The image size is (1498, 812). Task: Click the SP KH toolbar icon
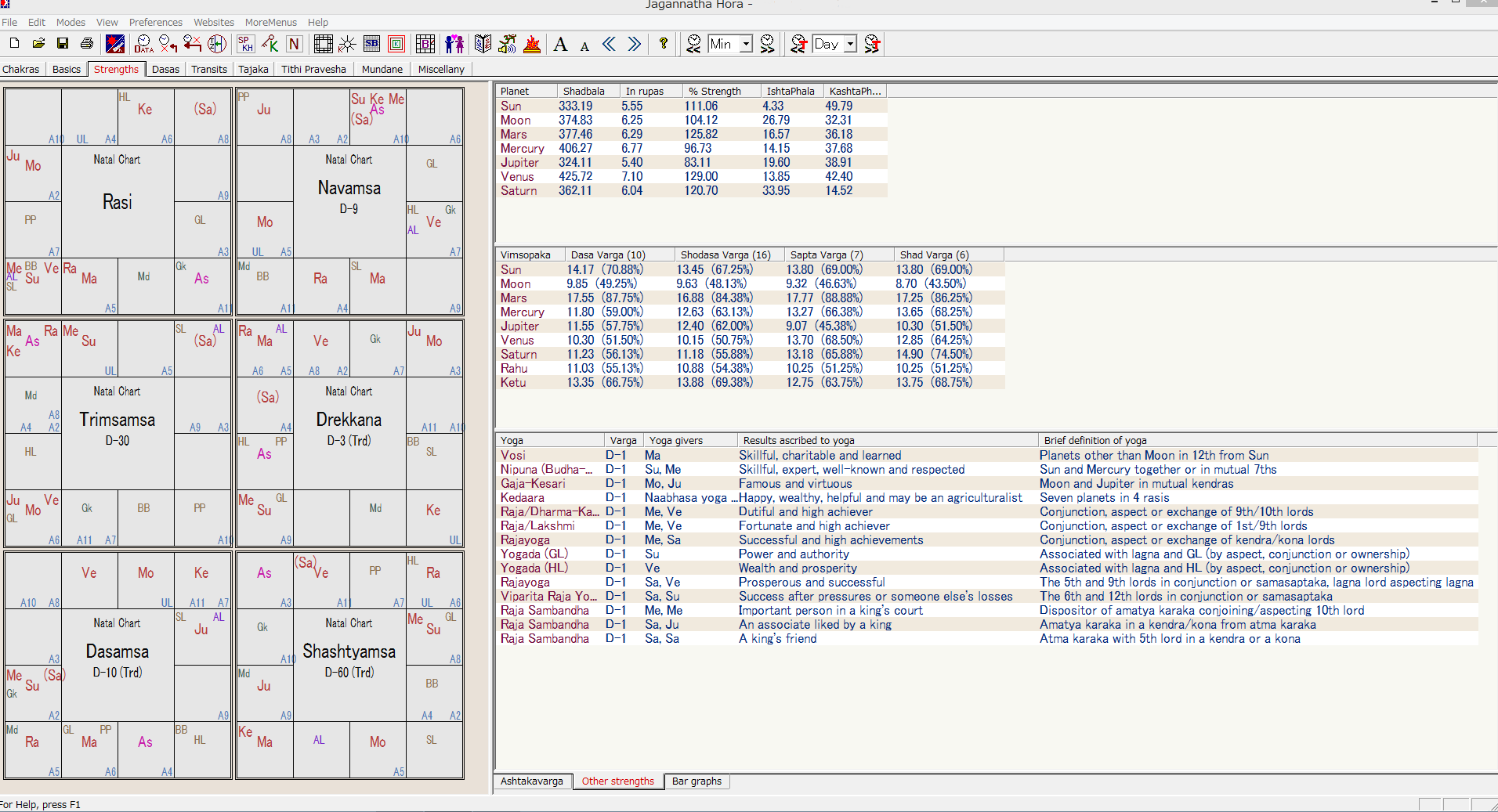[245, 44]
